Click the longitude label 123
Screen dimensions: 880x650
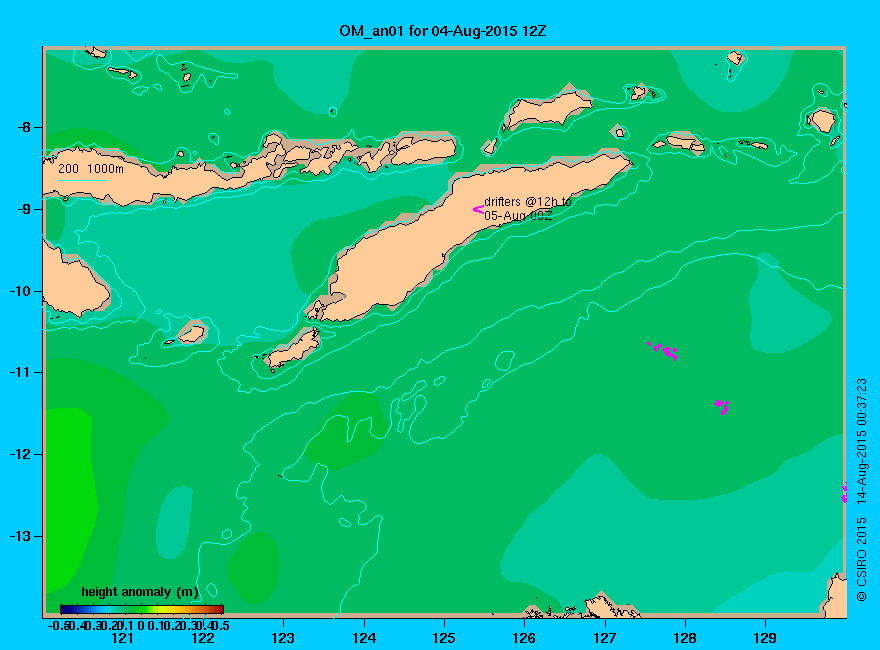pos(283,638)
